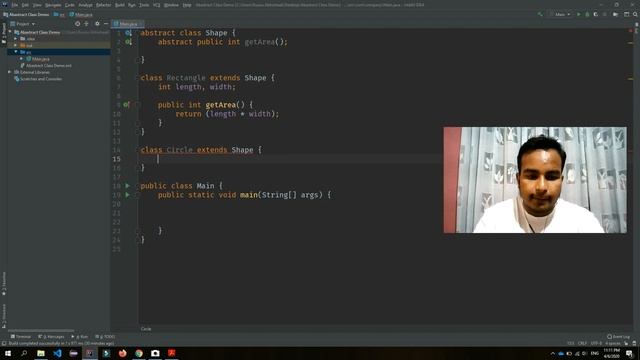Expand the Main.java tree node
640x360 pixels.
click(22, 59)
